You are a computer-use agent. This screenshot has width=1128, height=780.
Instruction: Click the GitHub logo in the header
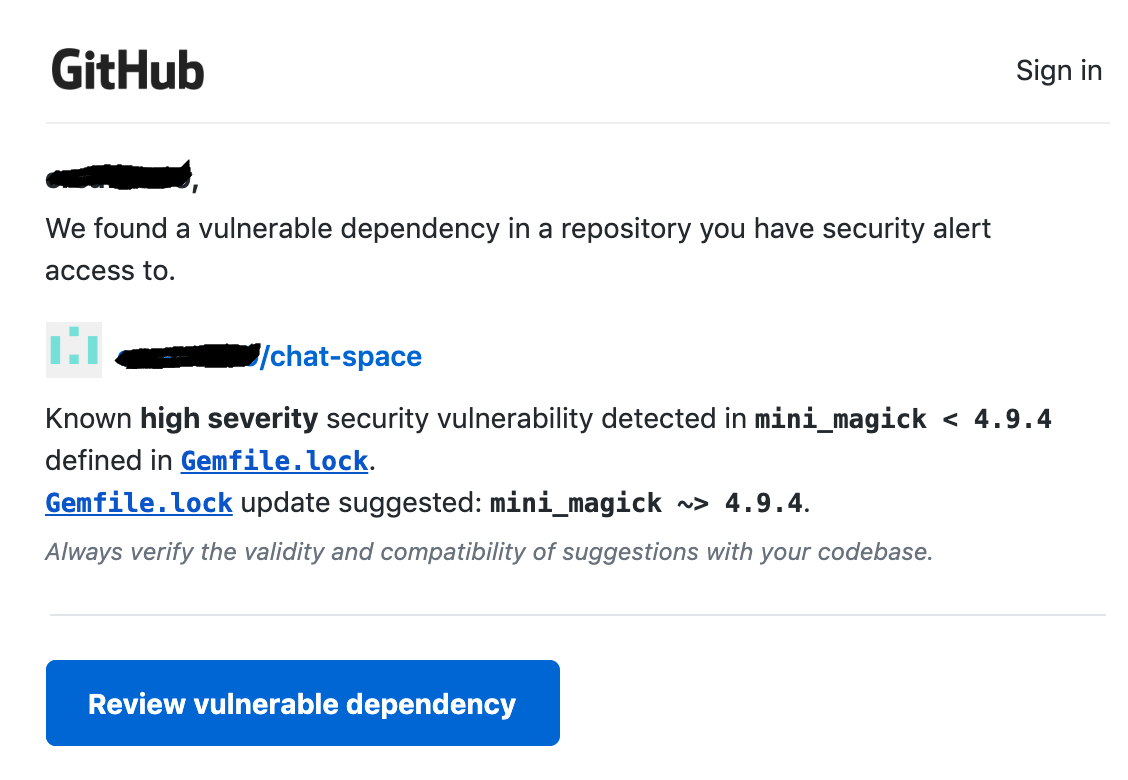coord(128,70)
